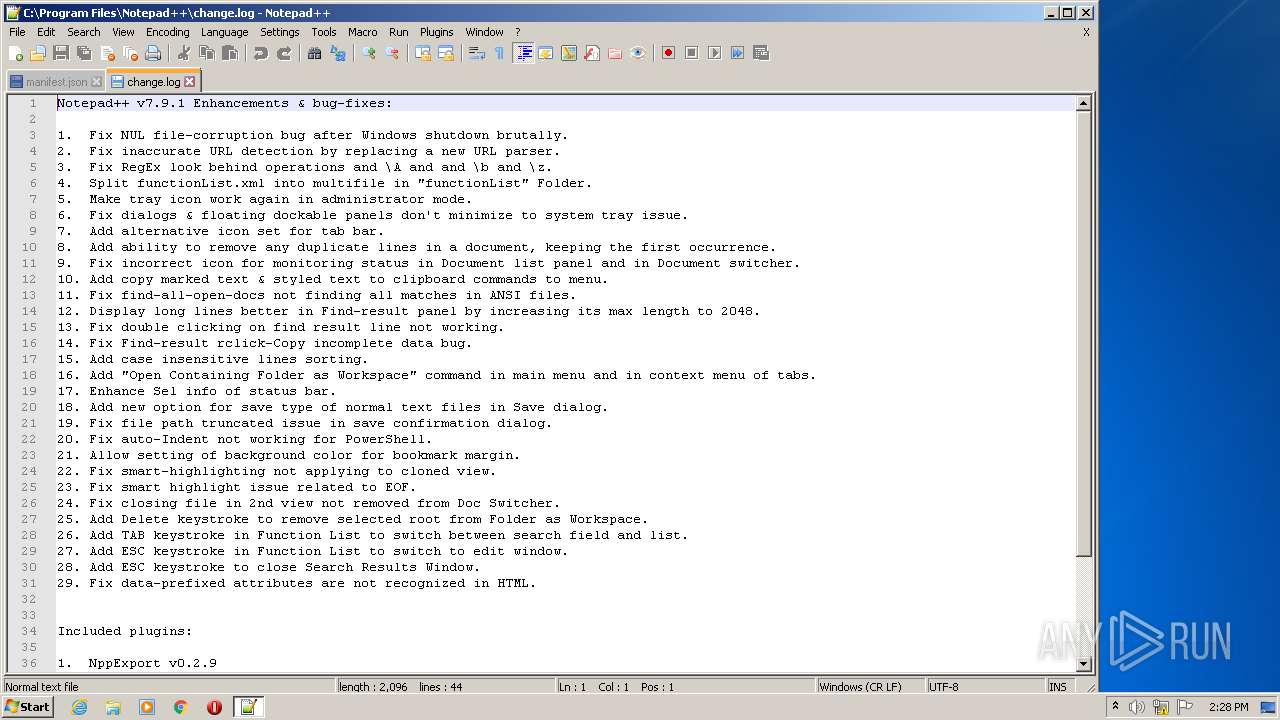Open the Search menu
1280x720 pixels.
pos(84,32)
